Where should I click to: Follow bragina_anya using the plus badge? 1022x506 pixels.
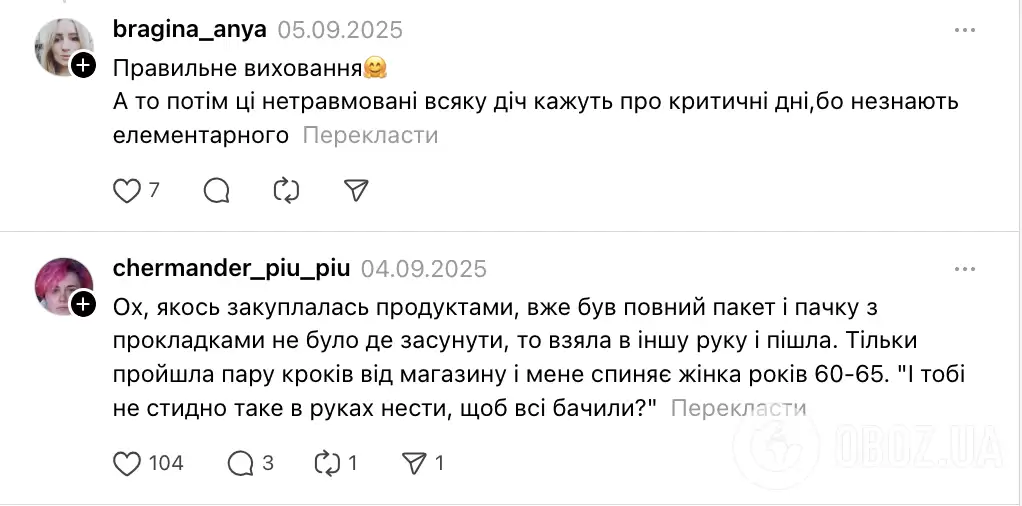click(84, 66)
